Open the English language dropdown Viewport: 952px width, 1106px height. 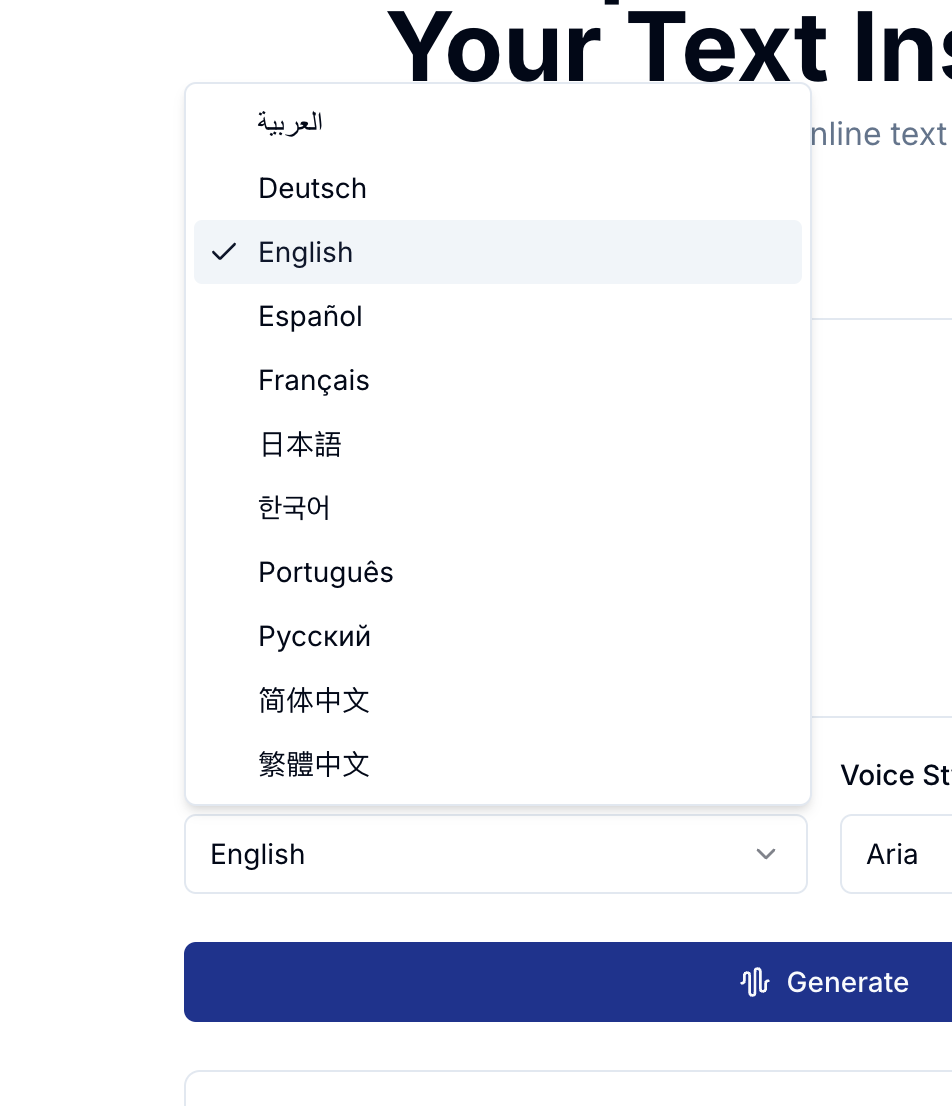click(496, 854)
